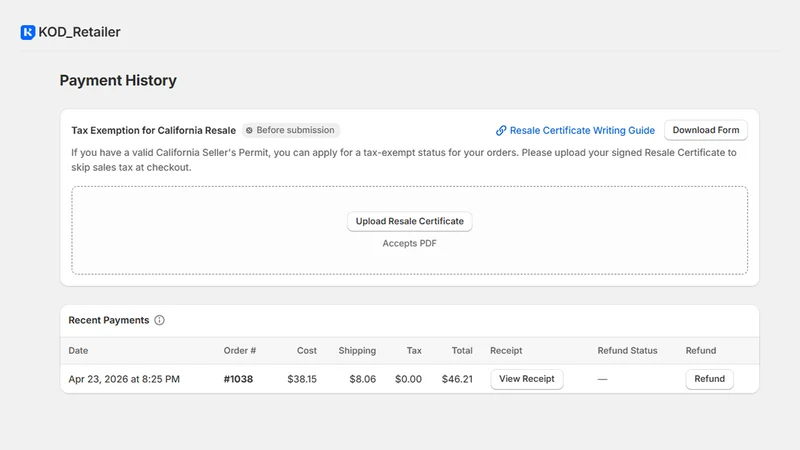Click the $46.21 total value

coord(457,379)
